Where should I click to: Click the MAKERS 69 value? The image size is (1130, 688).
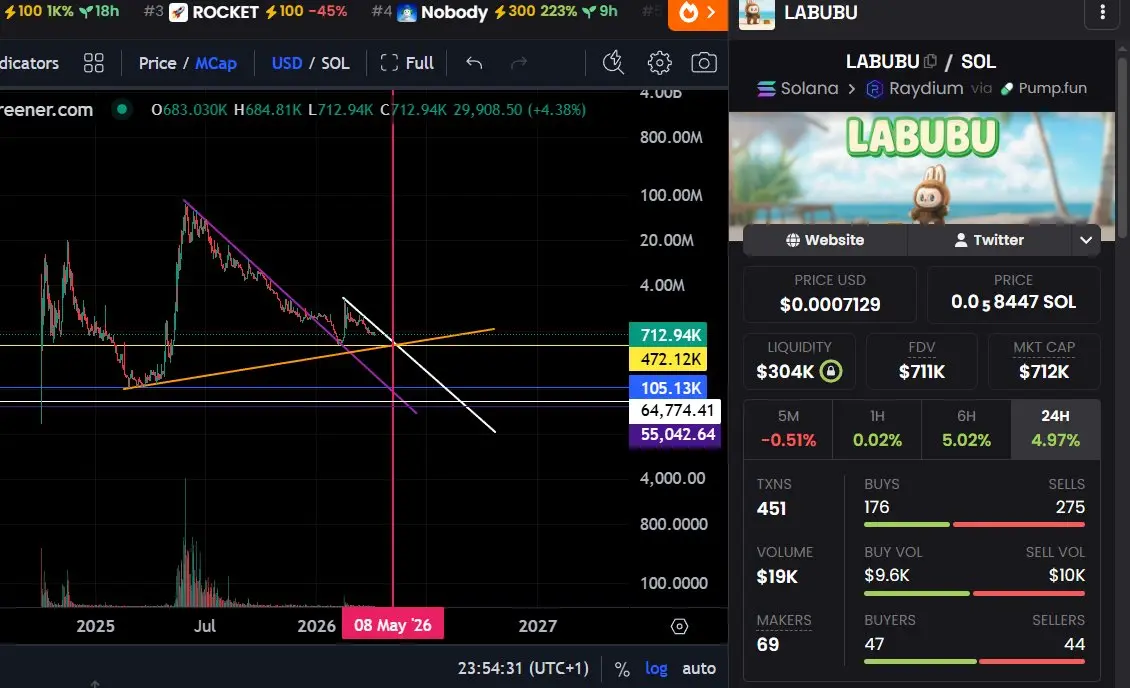point(768,645)
